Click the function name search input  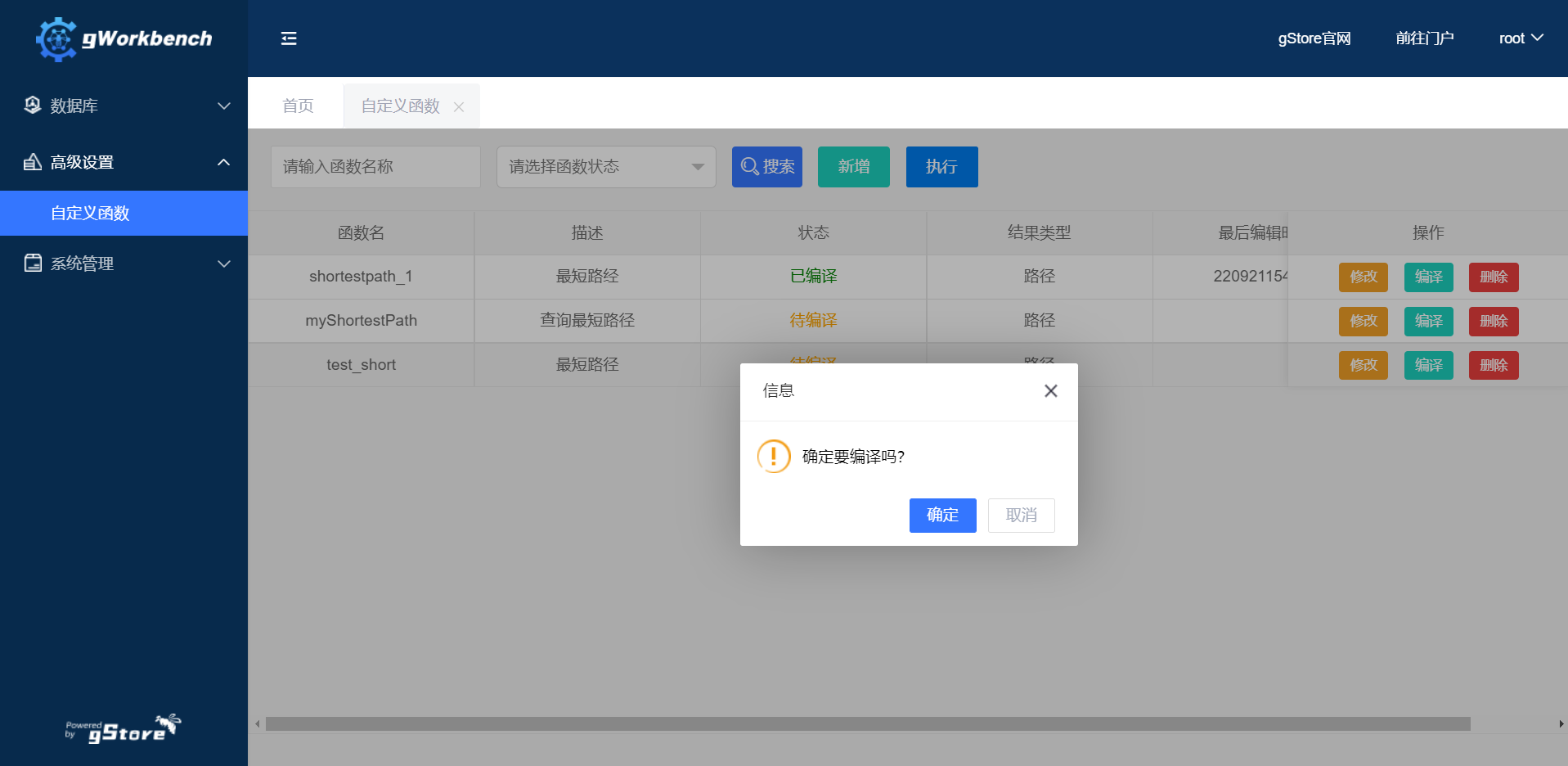point(375,167)
